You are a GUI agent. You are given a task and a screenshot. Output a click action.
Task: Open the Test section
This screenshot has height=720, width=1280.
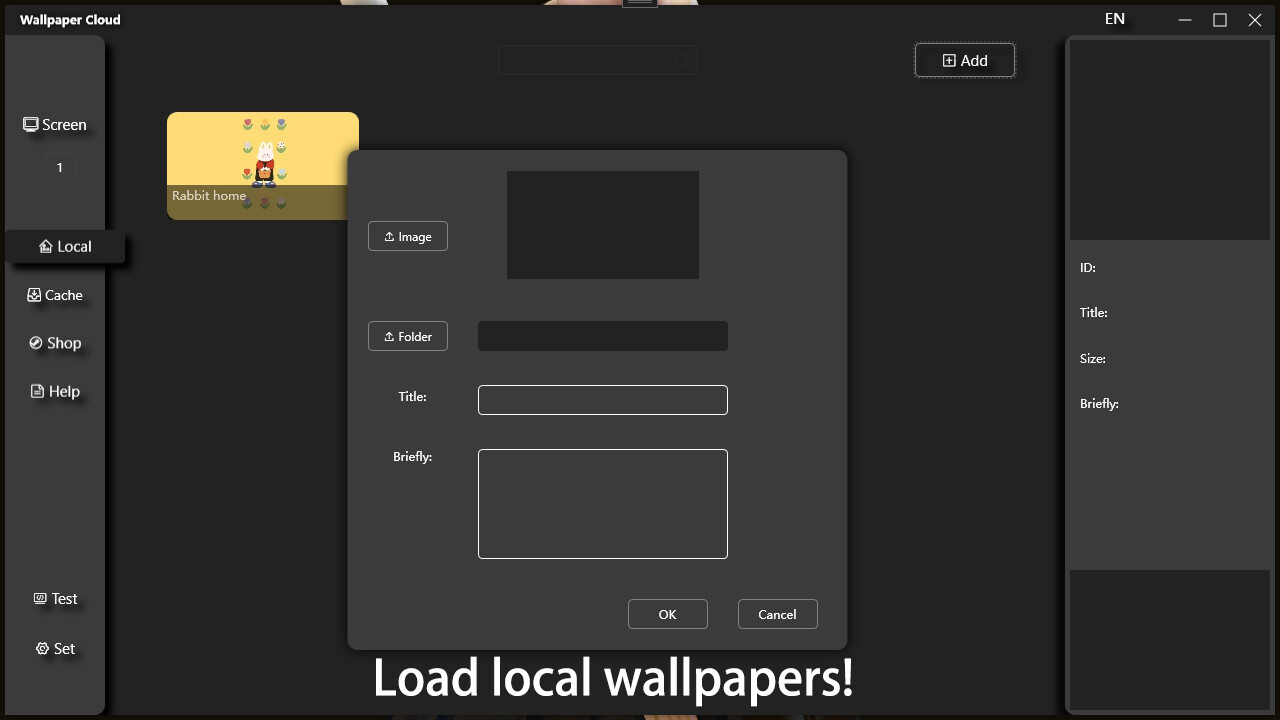tap(55, 598)
